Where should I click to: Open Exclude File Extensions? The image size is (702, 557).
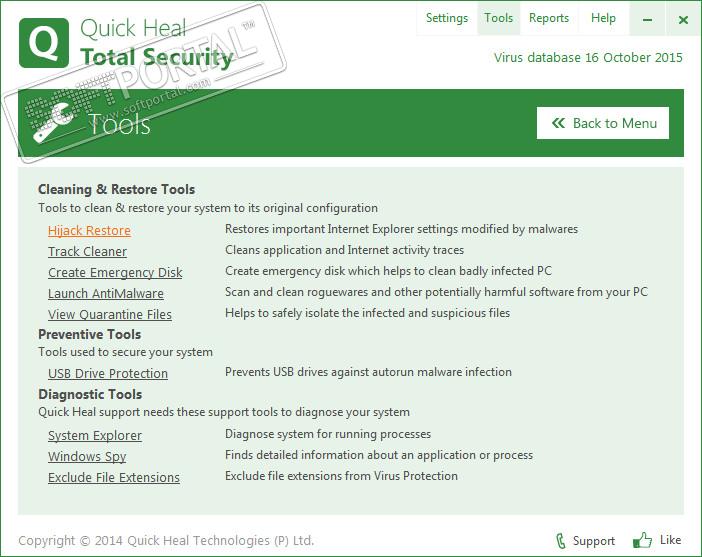[x=114, y=477]
